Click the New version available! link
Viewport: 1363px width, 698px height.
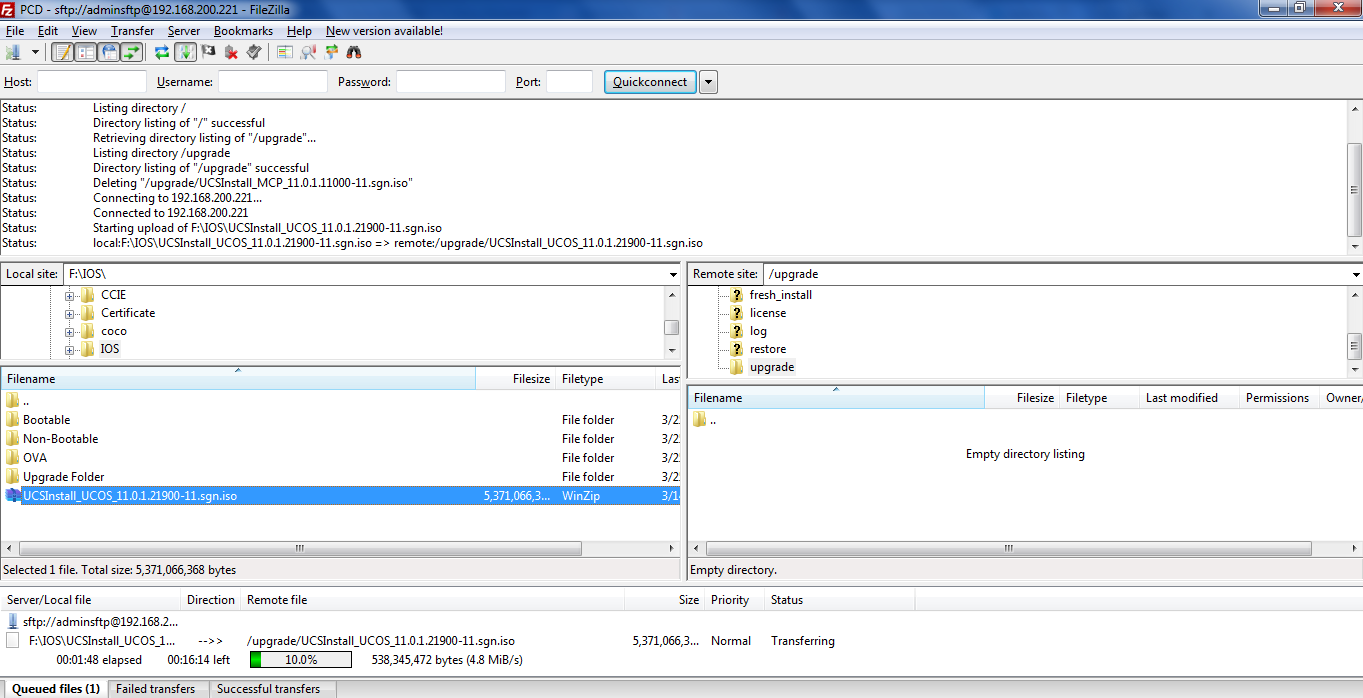click(384, 31)
